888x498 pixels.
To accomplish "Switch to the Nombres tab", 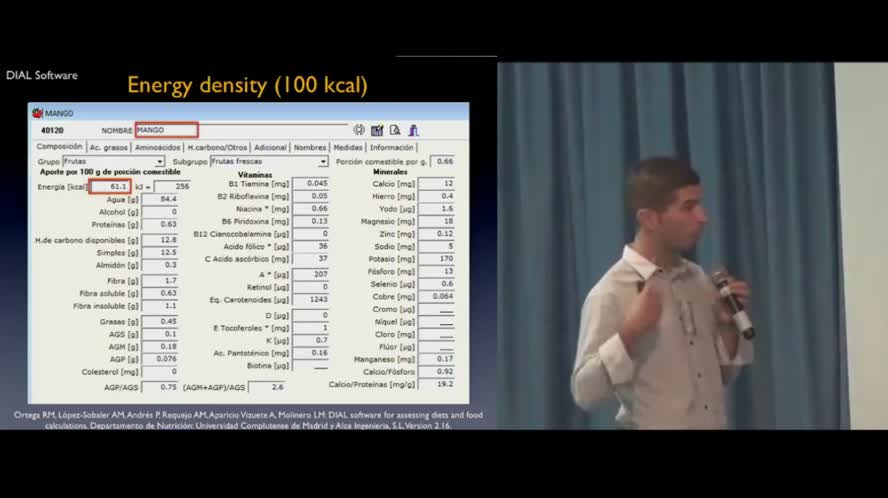I will pyautogui.click(x=310, y=147).
